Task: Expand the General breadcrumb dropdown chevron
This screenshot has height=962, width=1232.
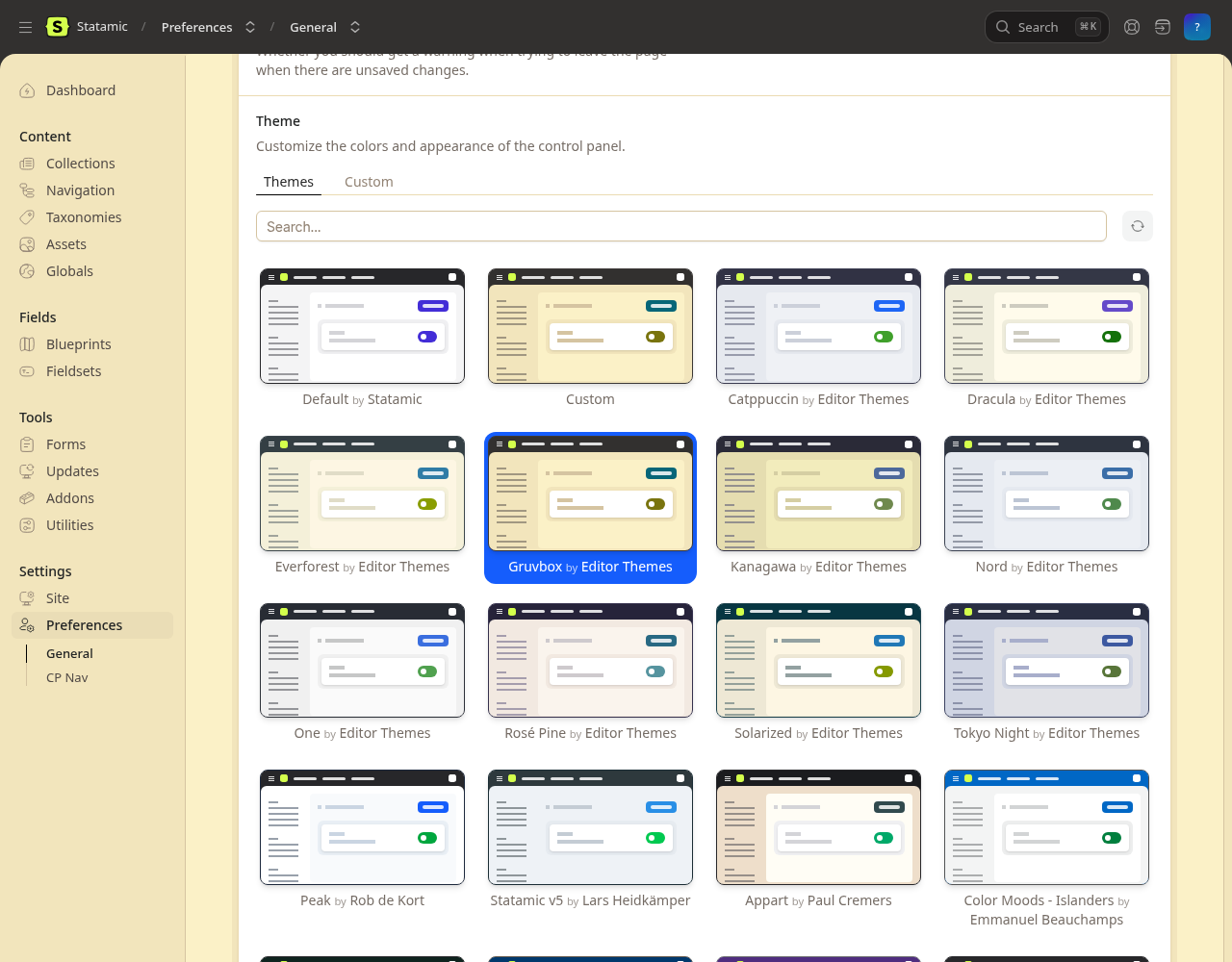Action: click(355, 27)
